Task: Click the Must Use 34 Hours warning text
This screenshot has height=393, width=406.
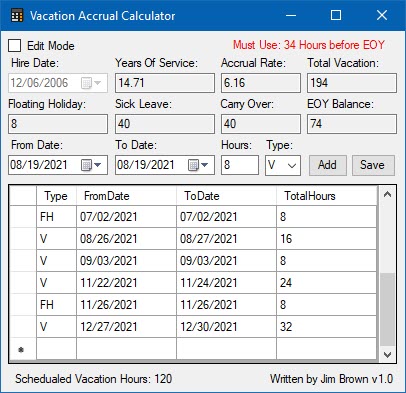Action: (x=309, y=45)
